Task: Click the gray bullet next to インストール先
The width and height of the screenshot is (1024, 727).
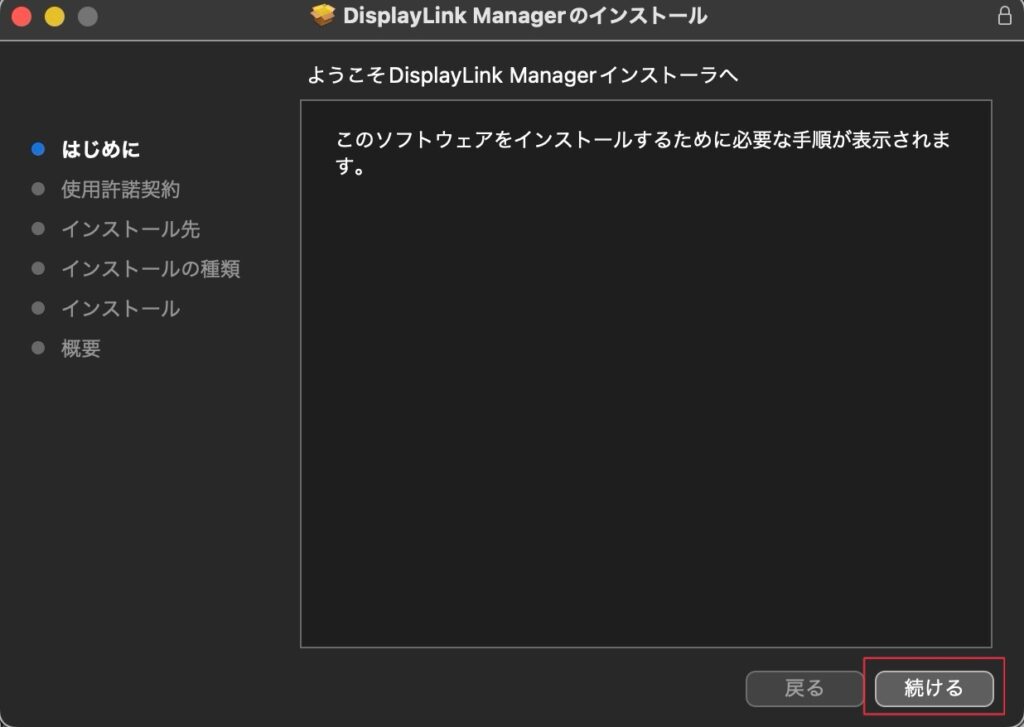Action: coord(39,229)
